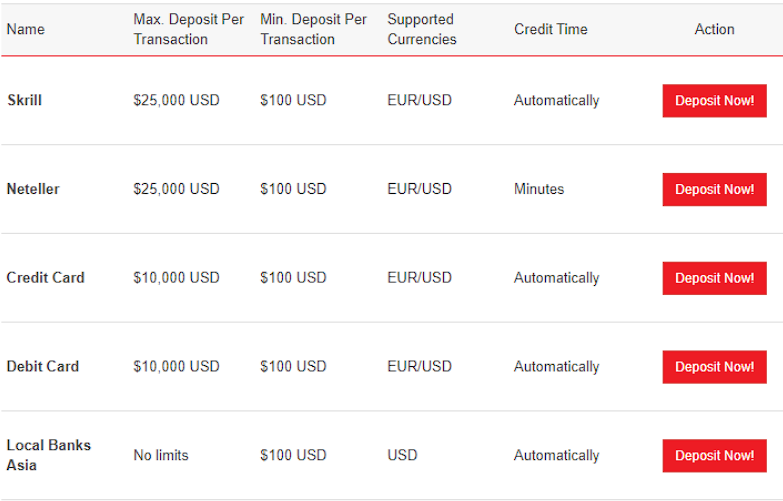Click the Supported Currencies column header

tap(422, 29)
